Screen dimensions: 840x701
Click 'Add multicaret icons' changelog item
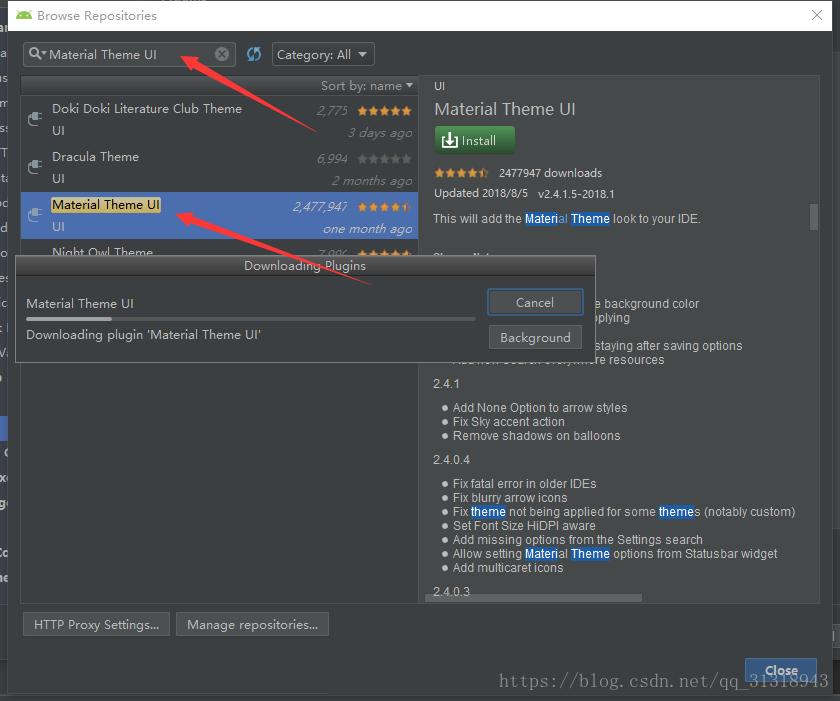(508, 568)
